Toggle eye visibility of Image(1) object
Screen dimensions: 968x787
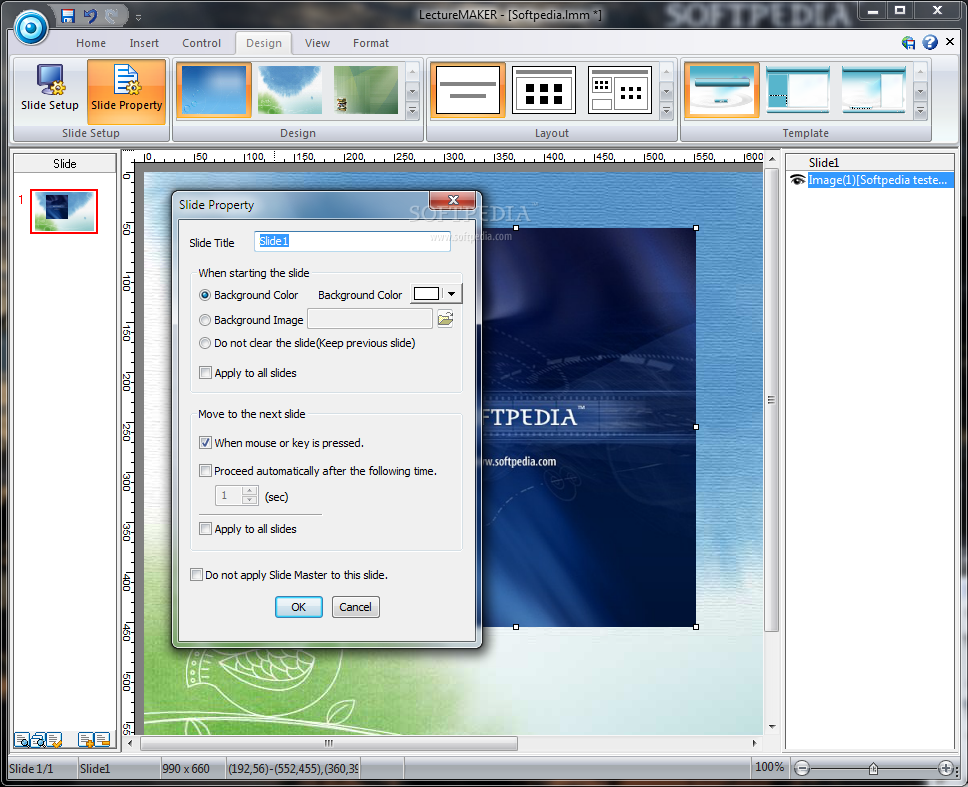(x=797, y=180)
